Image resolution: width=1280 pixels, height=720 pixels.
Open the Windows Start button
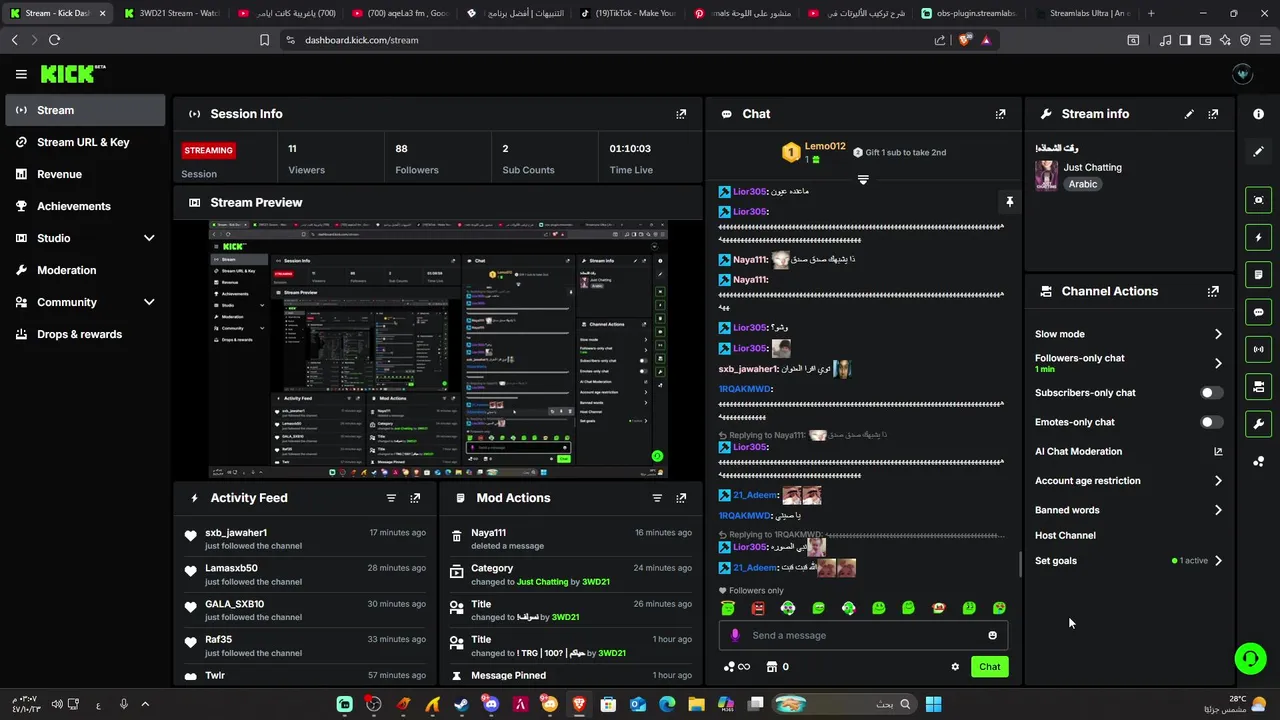tap(933, 705)
